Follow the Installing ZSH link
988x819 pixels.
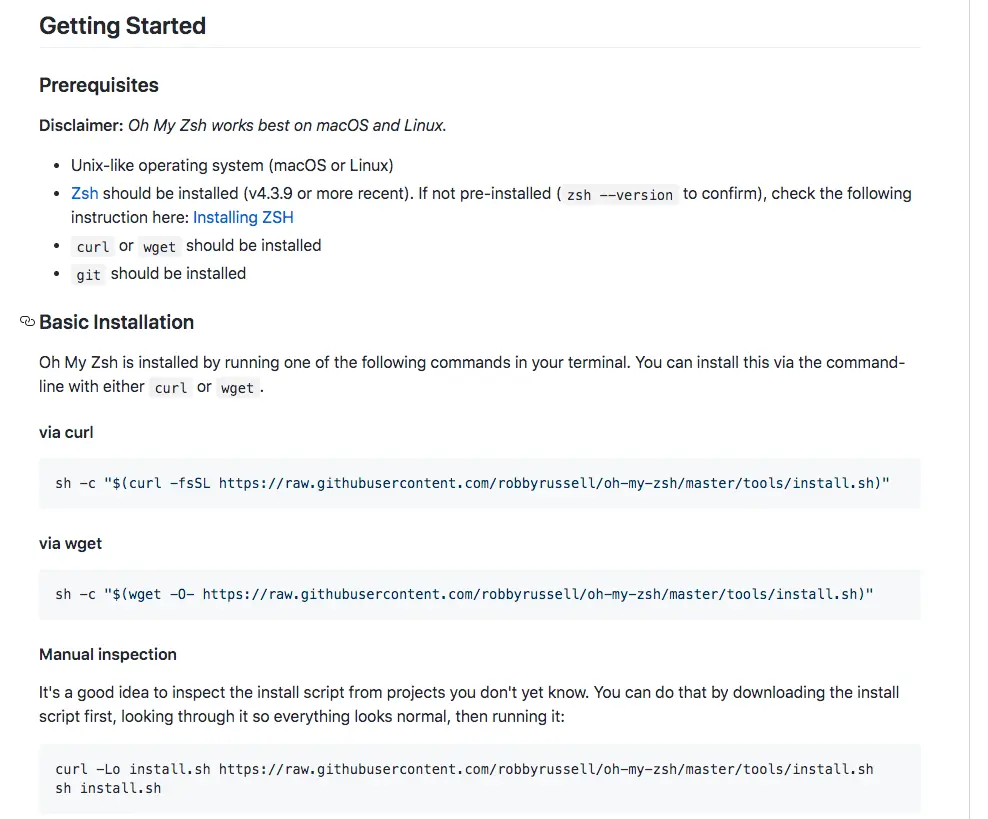243,217
